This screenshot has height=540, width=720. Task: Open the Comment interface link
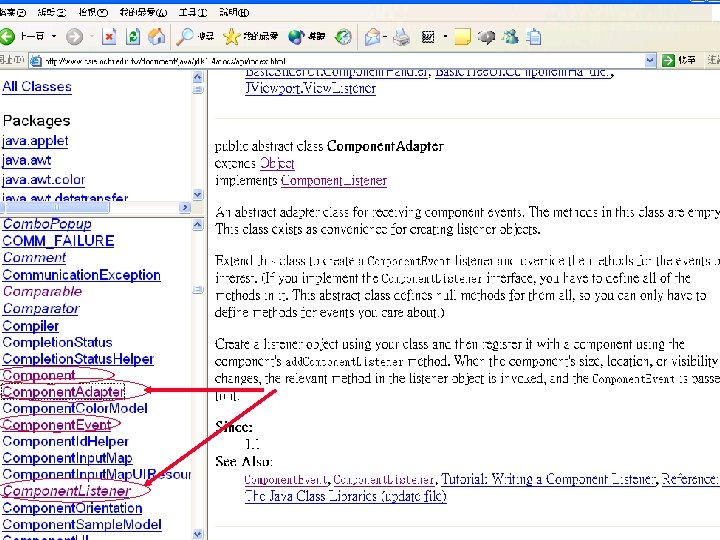click(34, 258)
